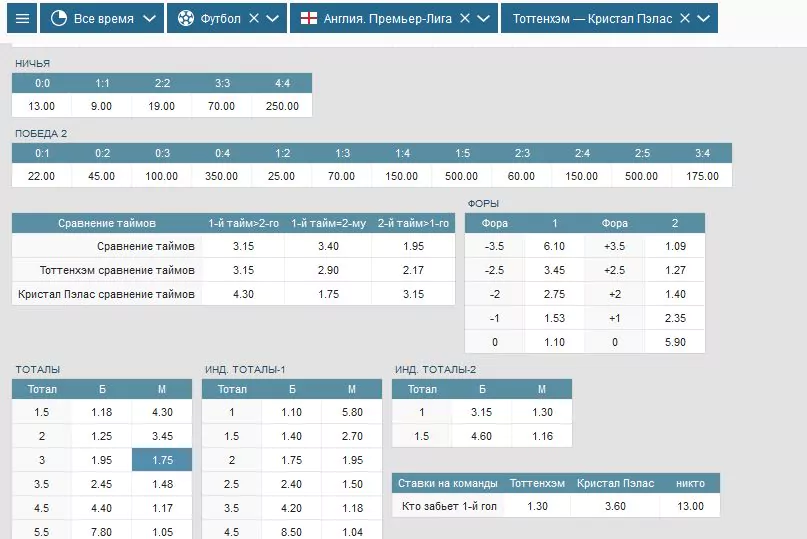This screenshot has width=807, height=539.
Task: Click 2-й тайм>1-го column header
Action: 413,223
